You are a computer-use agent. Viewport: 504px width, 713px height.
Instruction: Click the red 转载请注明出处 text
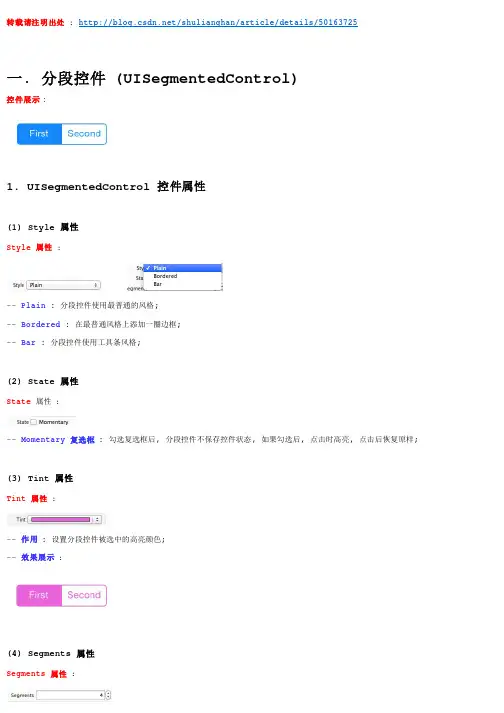click(x=35, y=22)
